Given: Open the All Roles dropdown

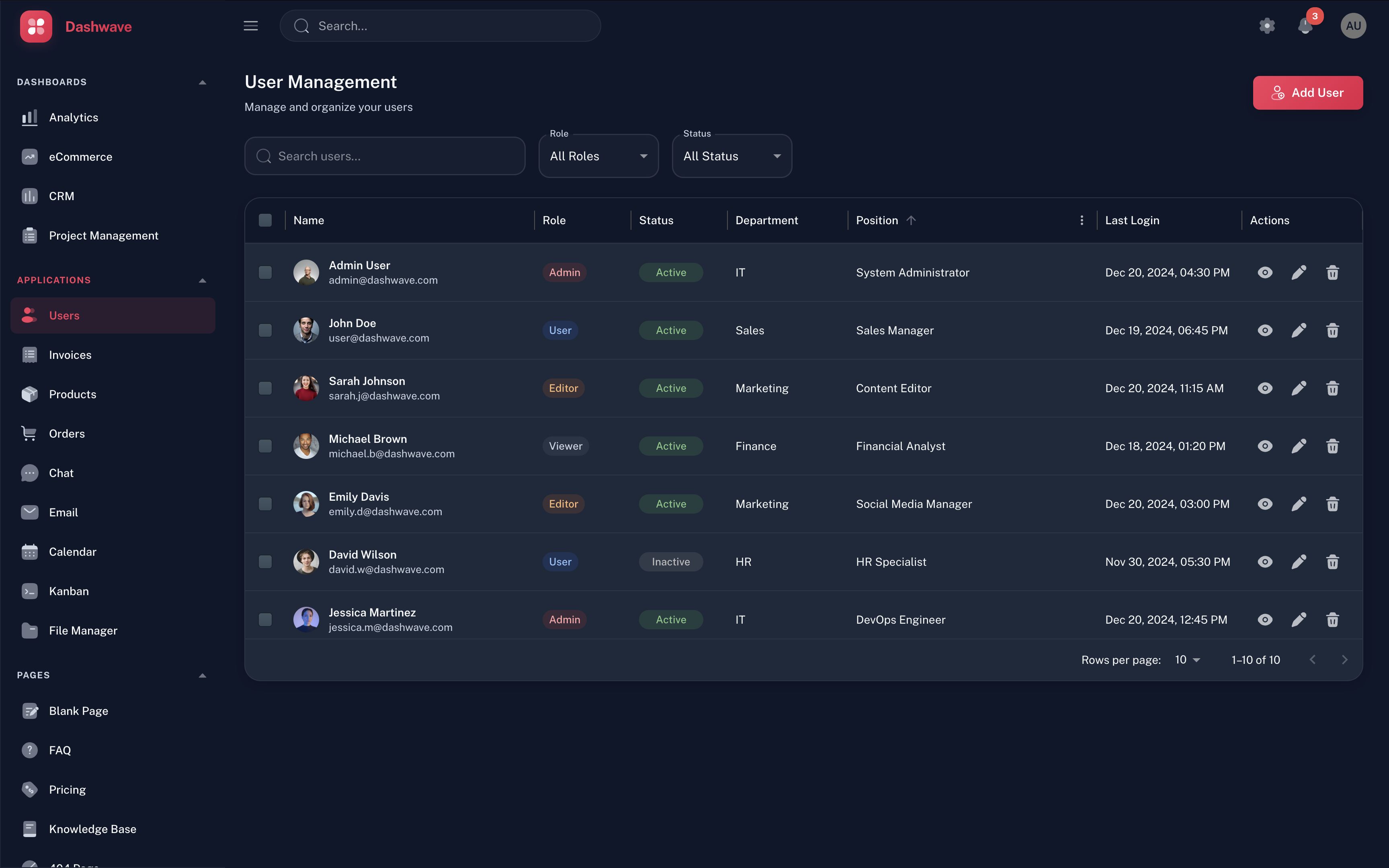Looking at the screenshot, I should coord(598,156).
